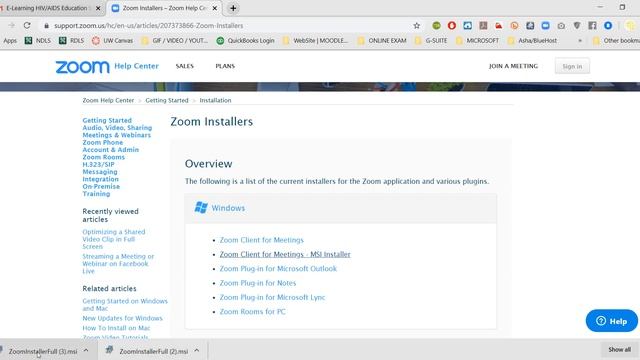Download Zoom Client for Meetings - MSI Installer

click(x=285, y=254)
